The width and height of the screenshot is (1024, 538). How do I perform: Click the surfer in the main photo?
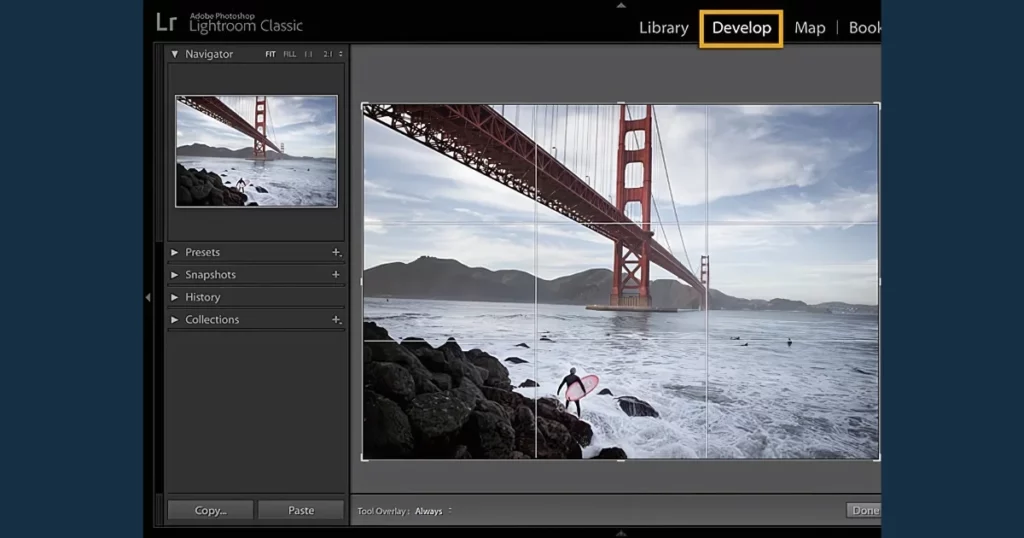tap(577, 391)
